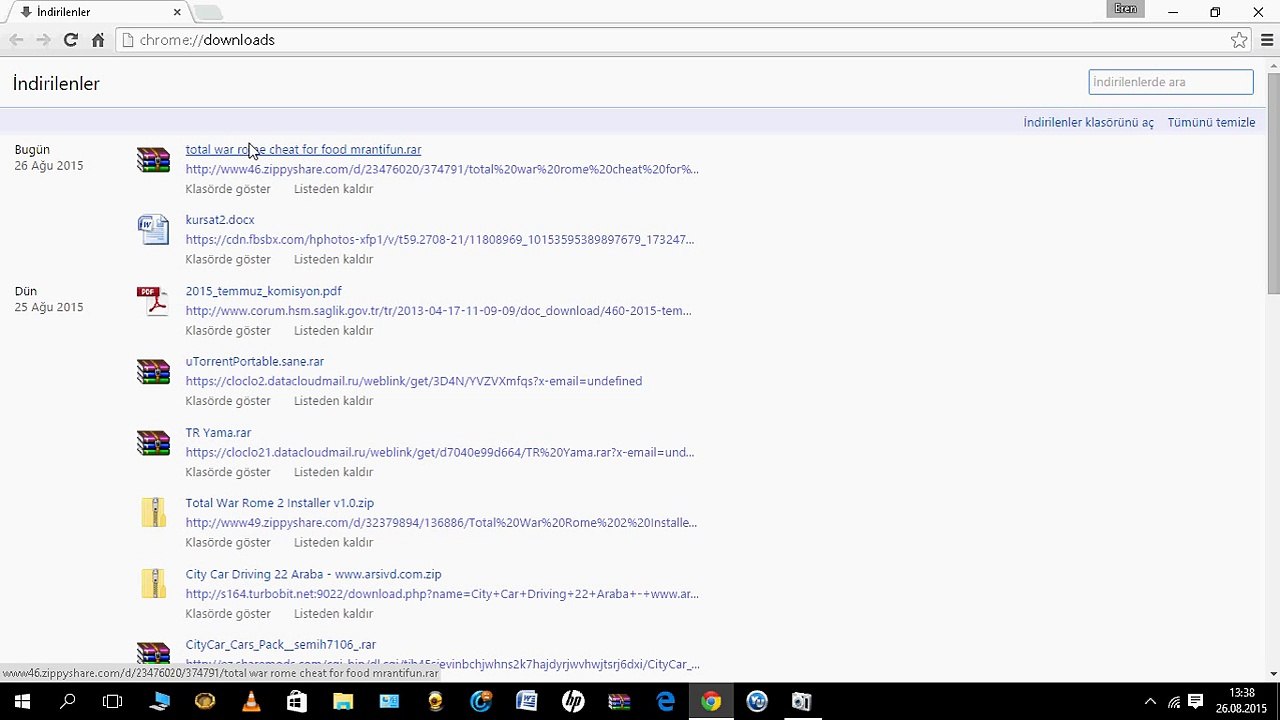Click Klasörde göster for total war rome cheat

[228, 189]
